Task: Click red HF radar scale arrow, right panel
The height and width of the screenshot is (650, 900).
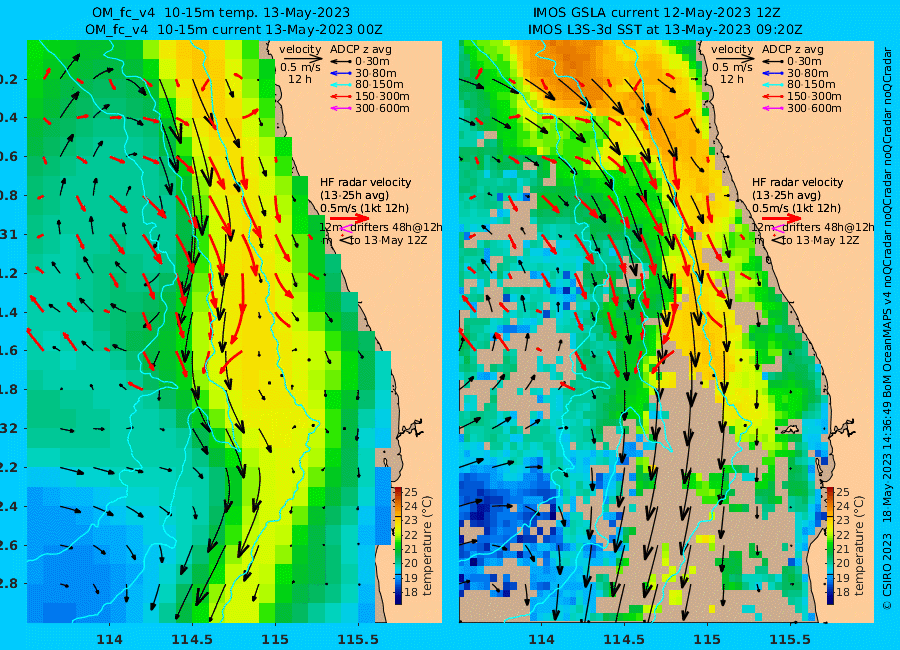Action: click(x=782, y=218)
